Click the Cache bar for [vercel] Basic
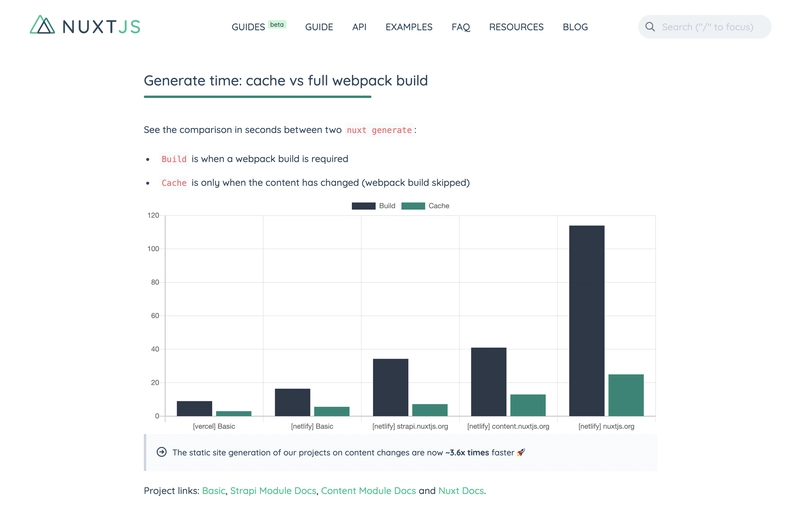This screenshot has height=516, width=800. [x=234, y=413]
